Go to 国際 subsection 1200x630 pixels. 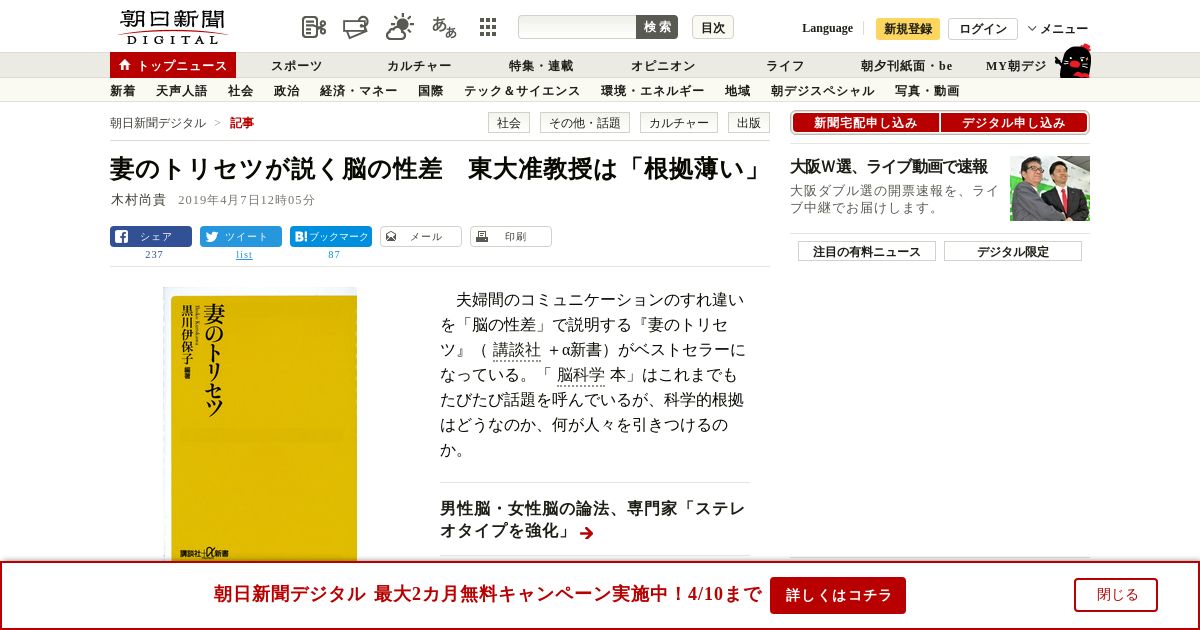point(431,91)
